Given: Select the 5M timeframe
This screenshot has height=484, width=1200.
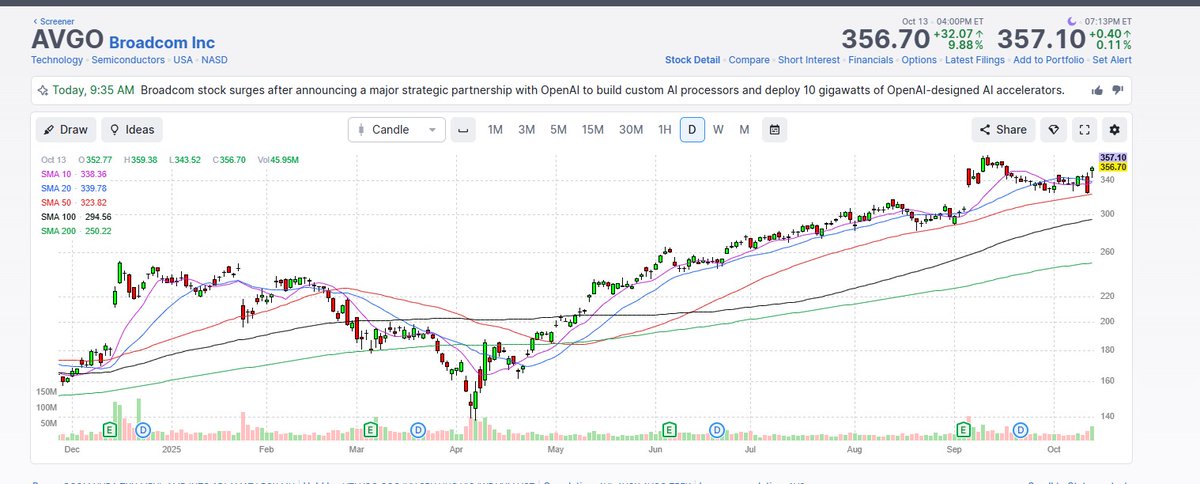Looking at the screenshot, I should (558, 129).
